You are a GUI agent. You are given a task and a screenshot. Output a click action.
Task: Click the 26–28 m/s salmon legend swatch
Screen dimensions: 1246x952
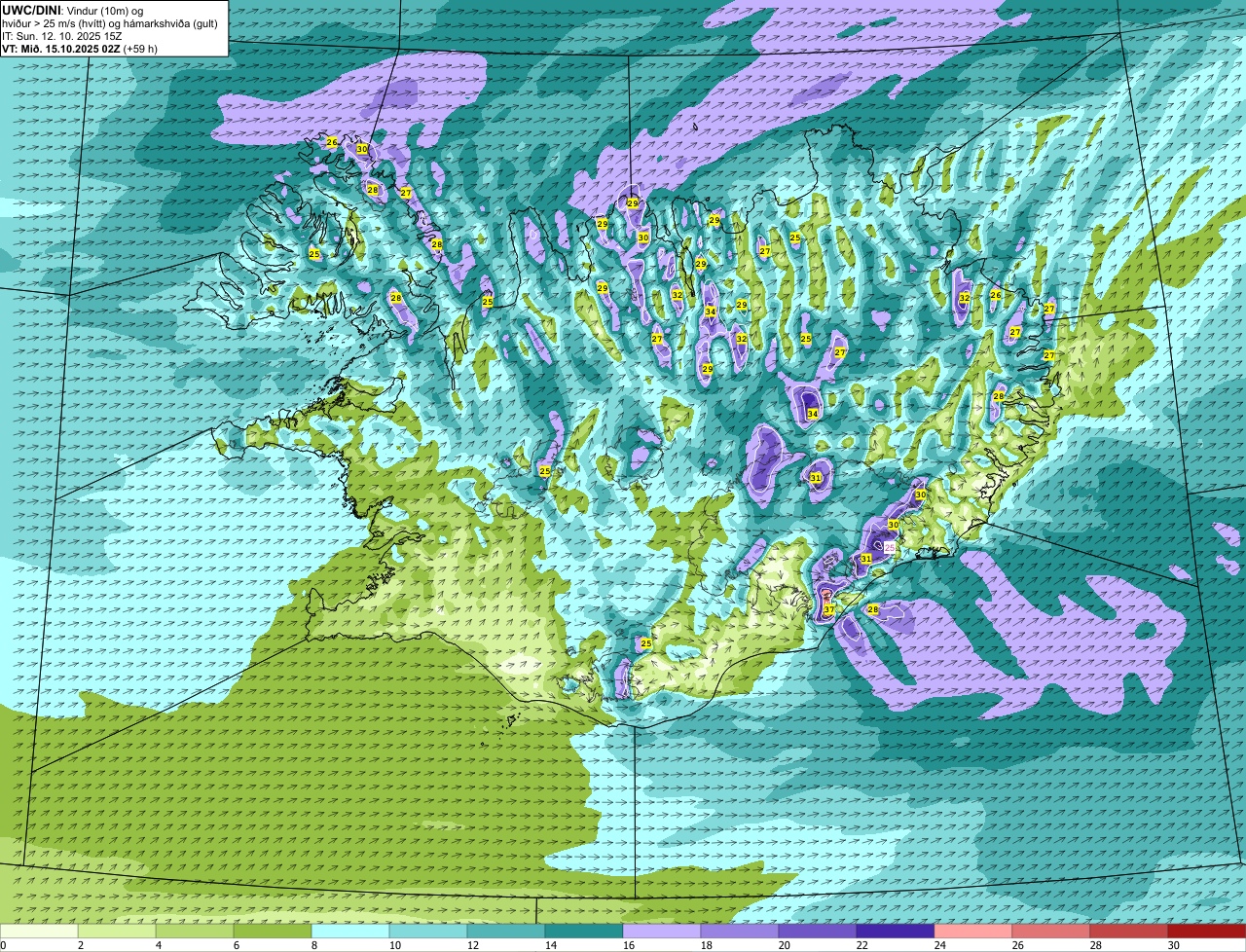click(x=1051, y=931)
